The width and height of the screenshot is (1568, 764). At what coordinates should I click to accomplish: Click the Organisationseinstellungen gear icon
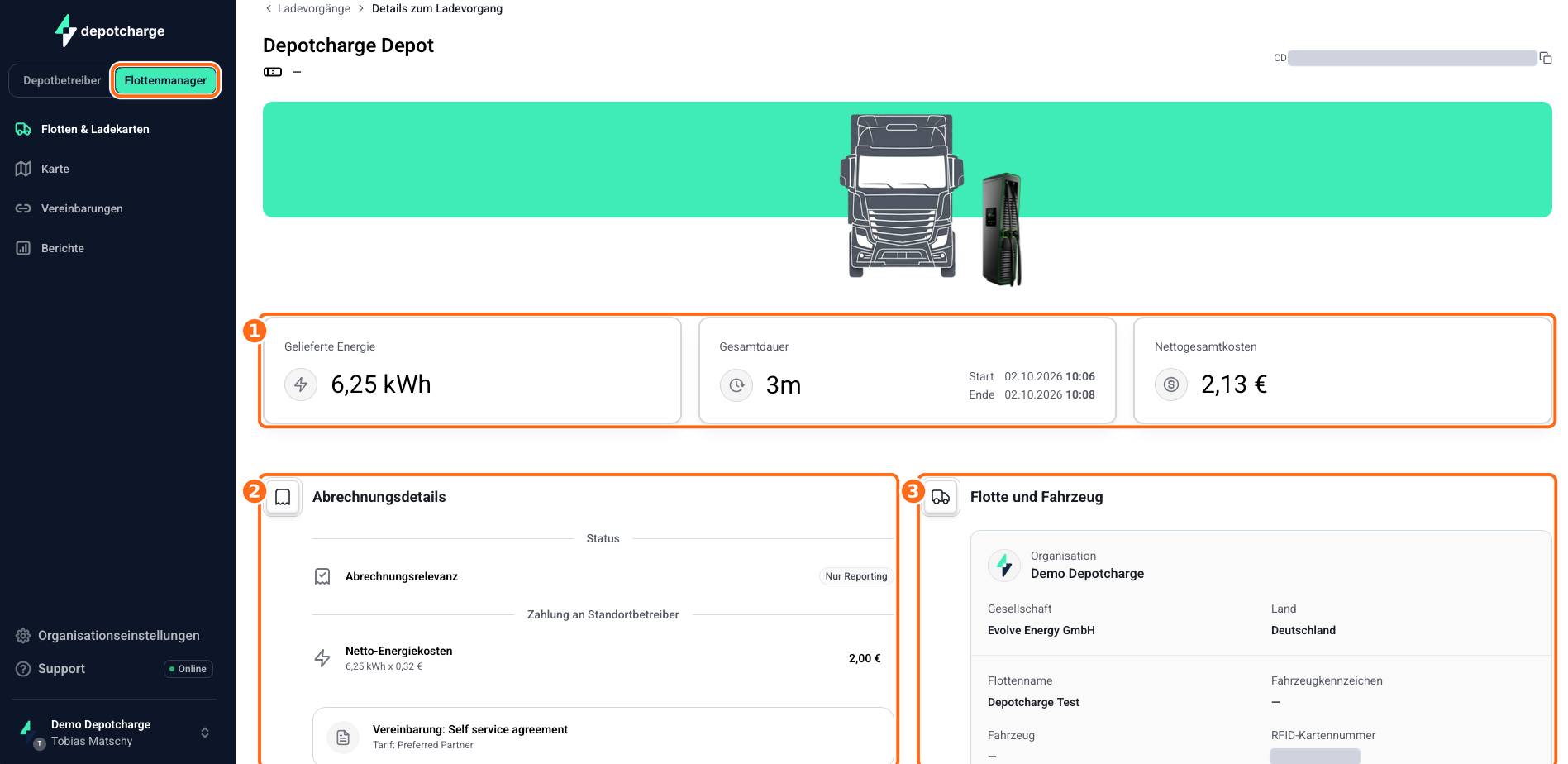pyautogui.click(x=23, y=636)
